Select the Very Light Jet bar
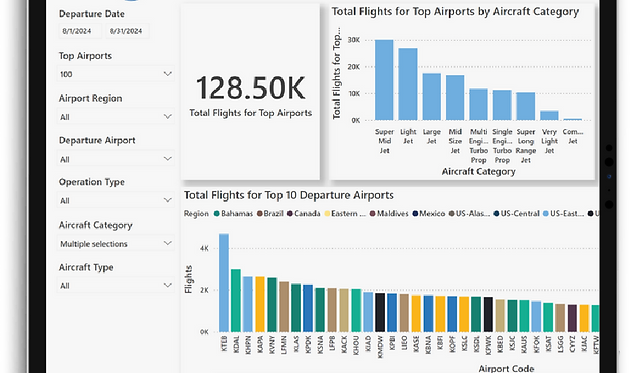Viewport: 630px width, 373px height. pos(549,115)
